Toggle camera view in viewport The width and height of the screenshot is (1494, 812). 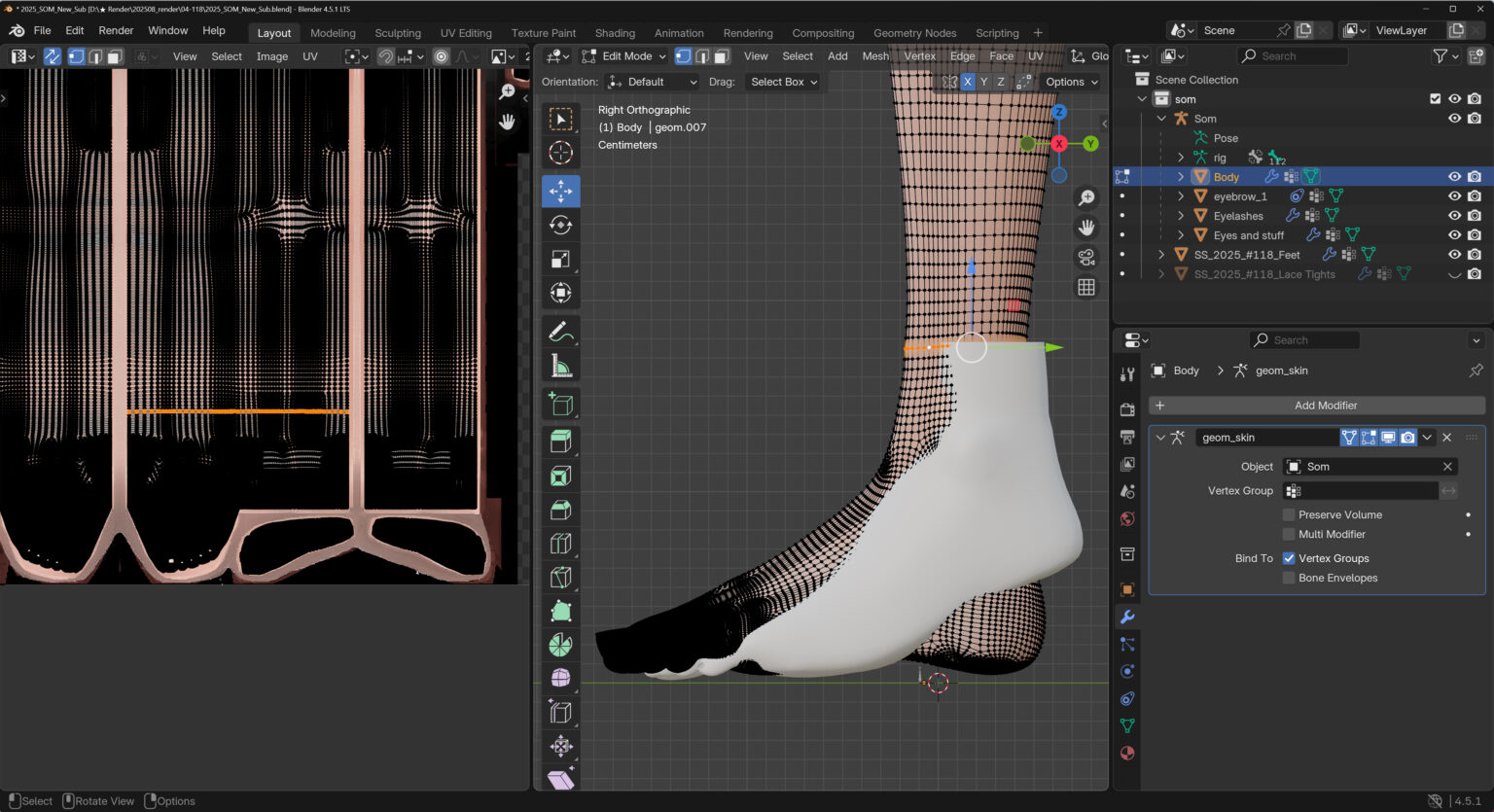click(x=1086, y=257)
